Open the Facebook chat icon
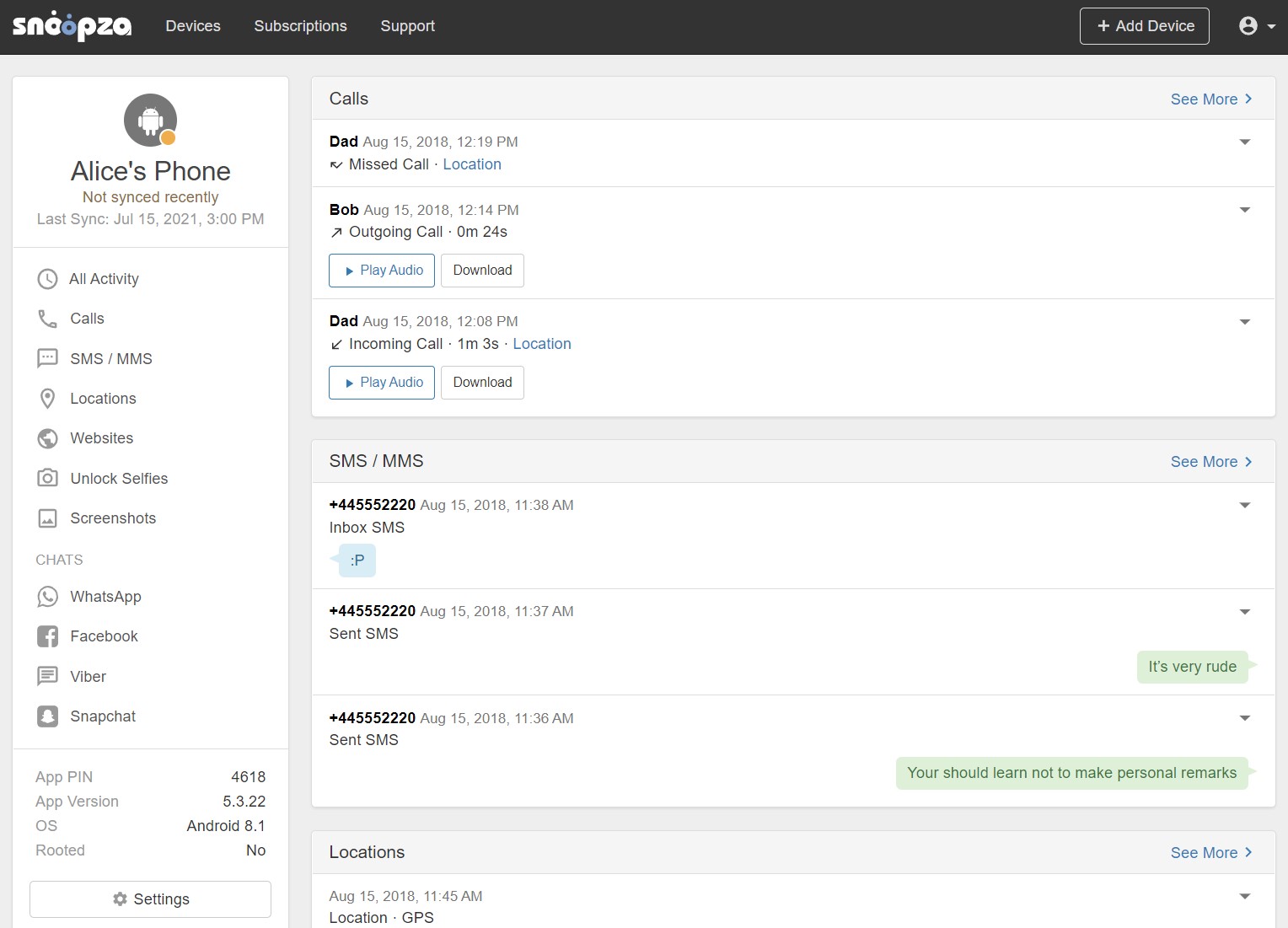Image resolution: width=1288 pixels, height=928 pixels. click(x=47, y=636)
